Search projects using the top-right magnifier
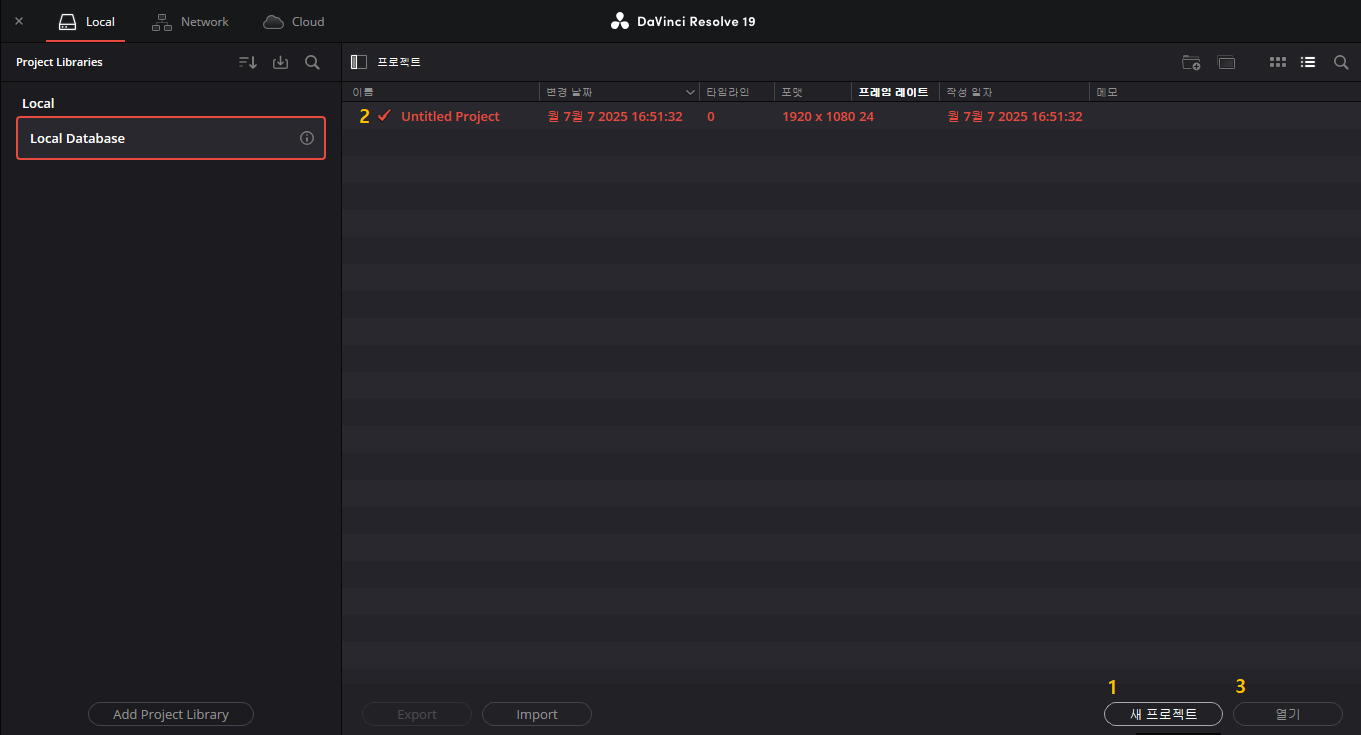 pyautogui.click(x=1341, y=62)
